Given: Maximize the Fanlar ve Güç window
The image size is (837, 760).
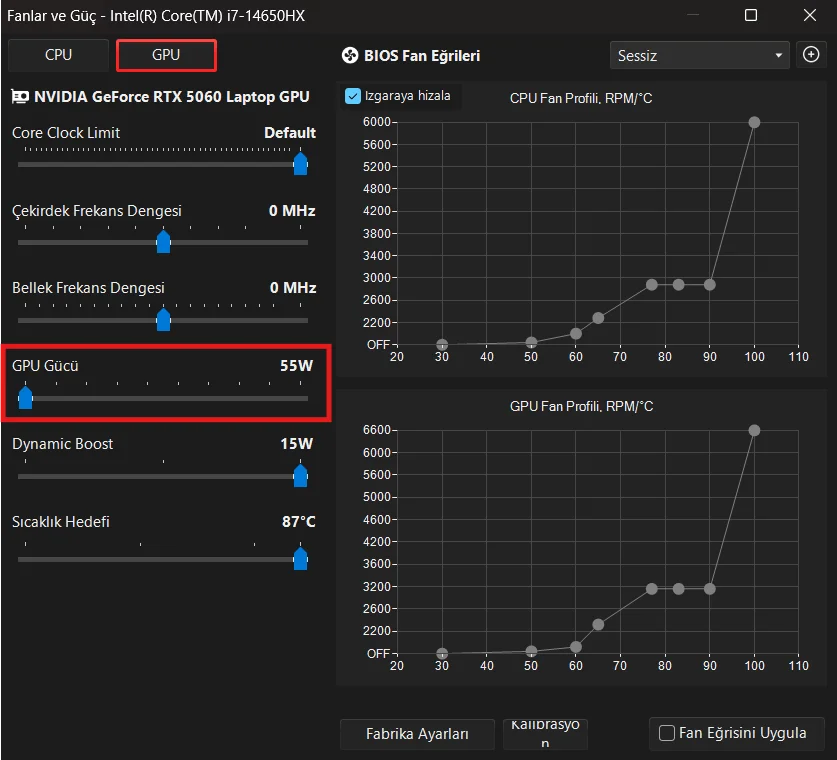Looking at the screenshot, I should pos(751,15).
